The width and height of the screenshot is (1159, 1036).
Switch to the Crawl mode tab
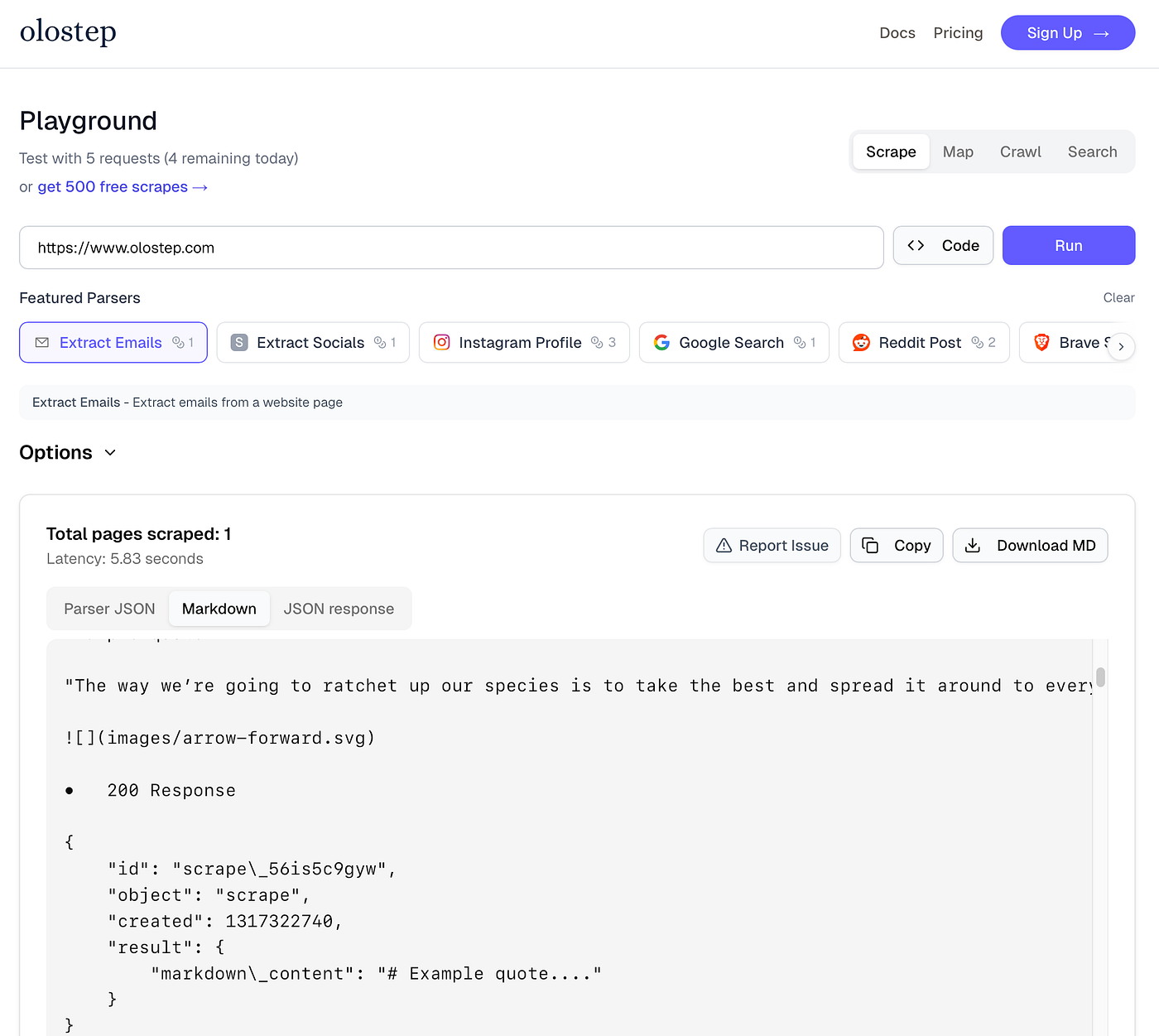(1020, 152)
